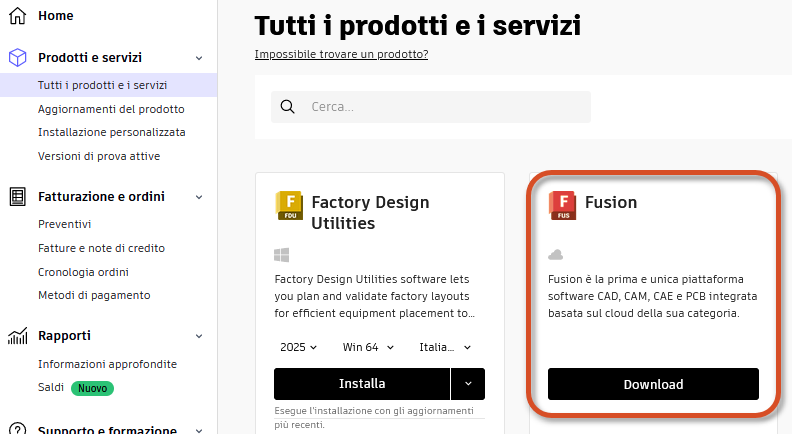Viewport: 792px width, 434px height.
Task: Click the Home house icon
Action: tap(18, 16)
